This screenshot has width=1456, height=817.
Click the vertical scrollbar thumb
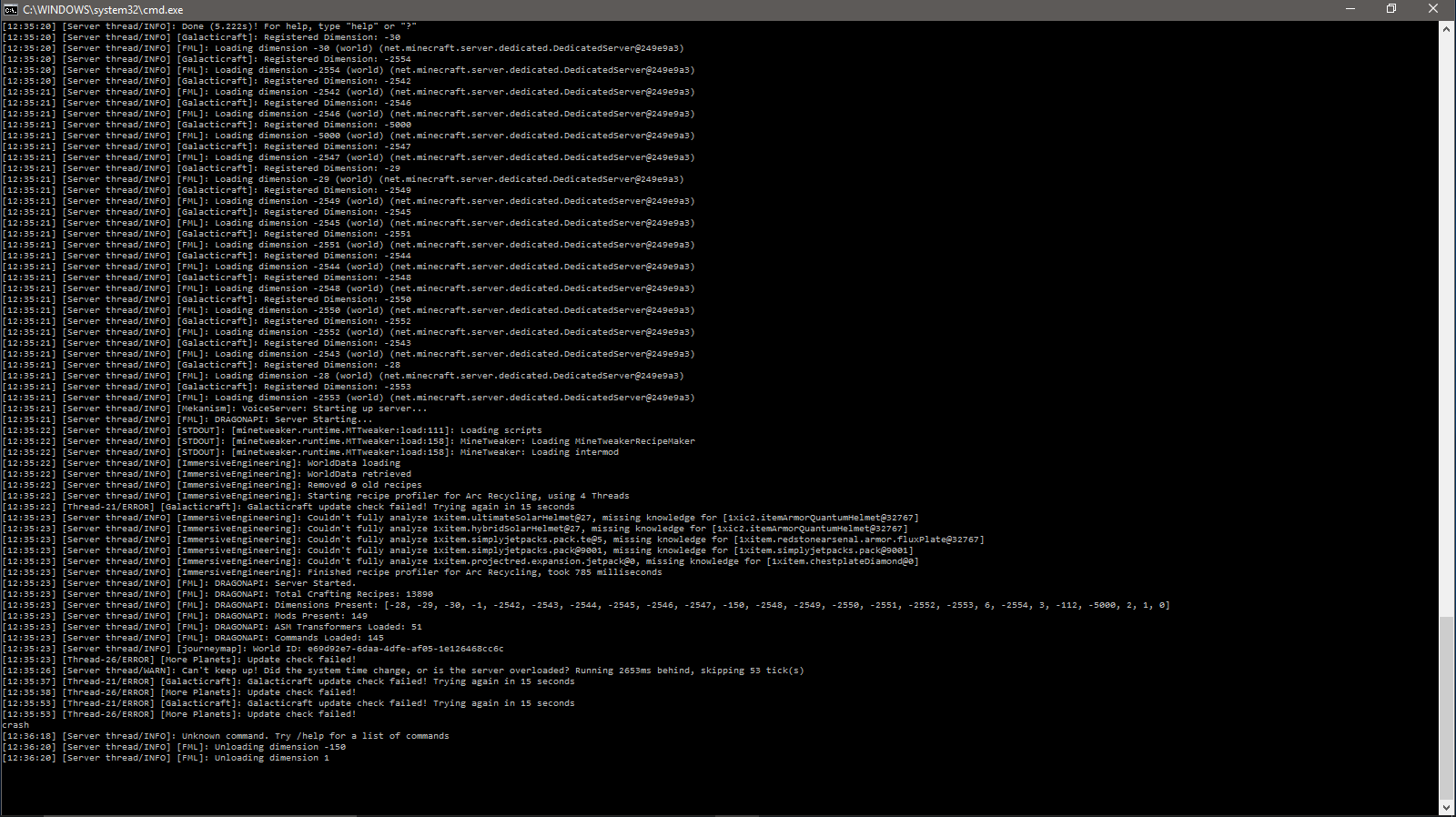[1446, 708]
